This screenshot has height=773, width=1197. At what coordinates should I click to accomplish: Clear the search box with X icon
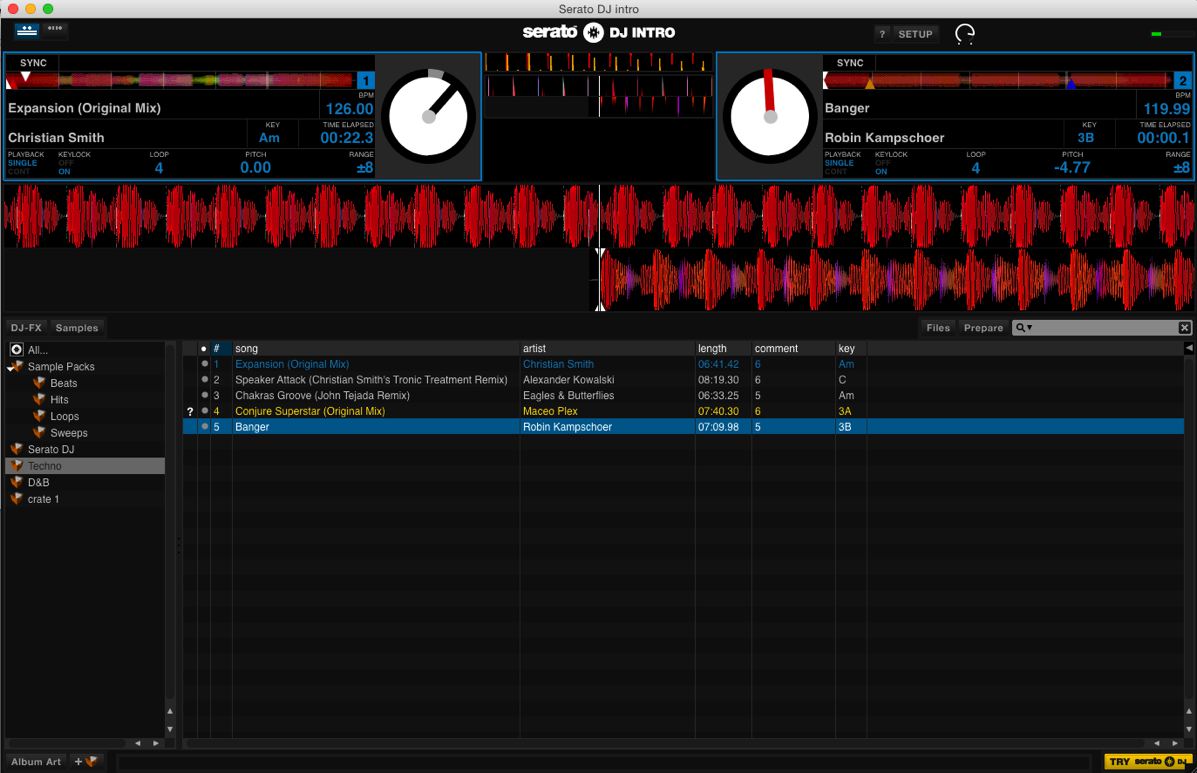1185,328
